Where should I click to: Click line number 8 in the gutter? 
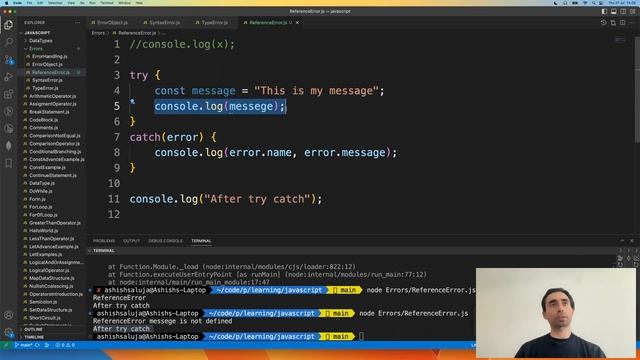pyautogui.click(x=117, y=153)
